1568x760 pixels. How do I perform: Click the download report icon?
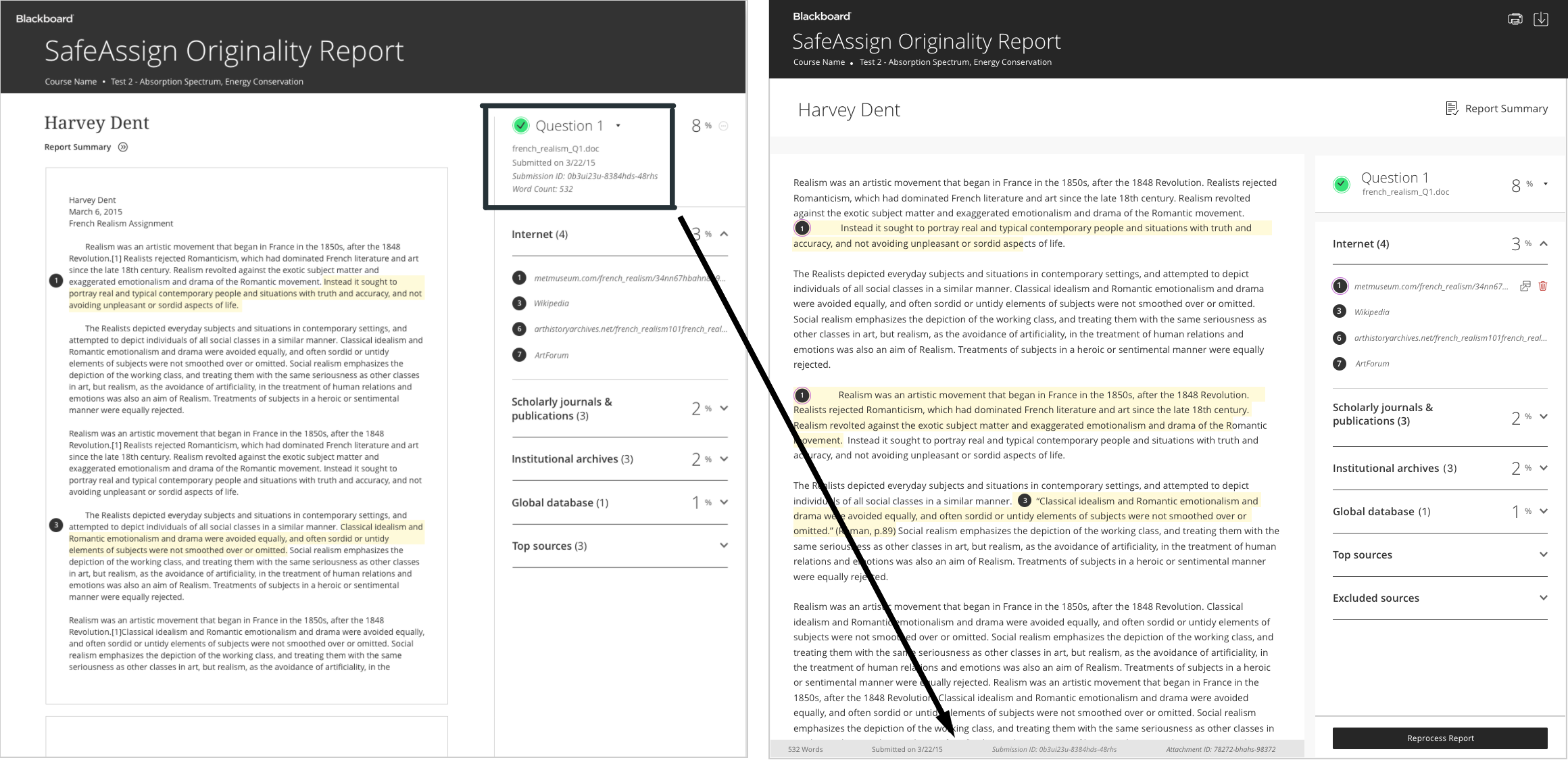tap(1540, 19)
